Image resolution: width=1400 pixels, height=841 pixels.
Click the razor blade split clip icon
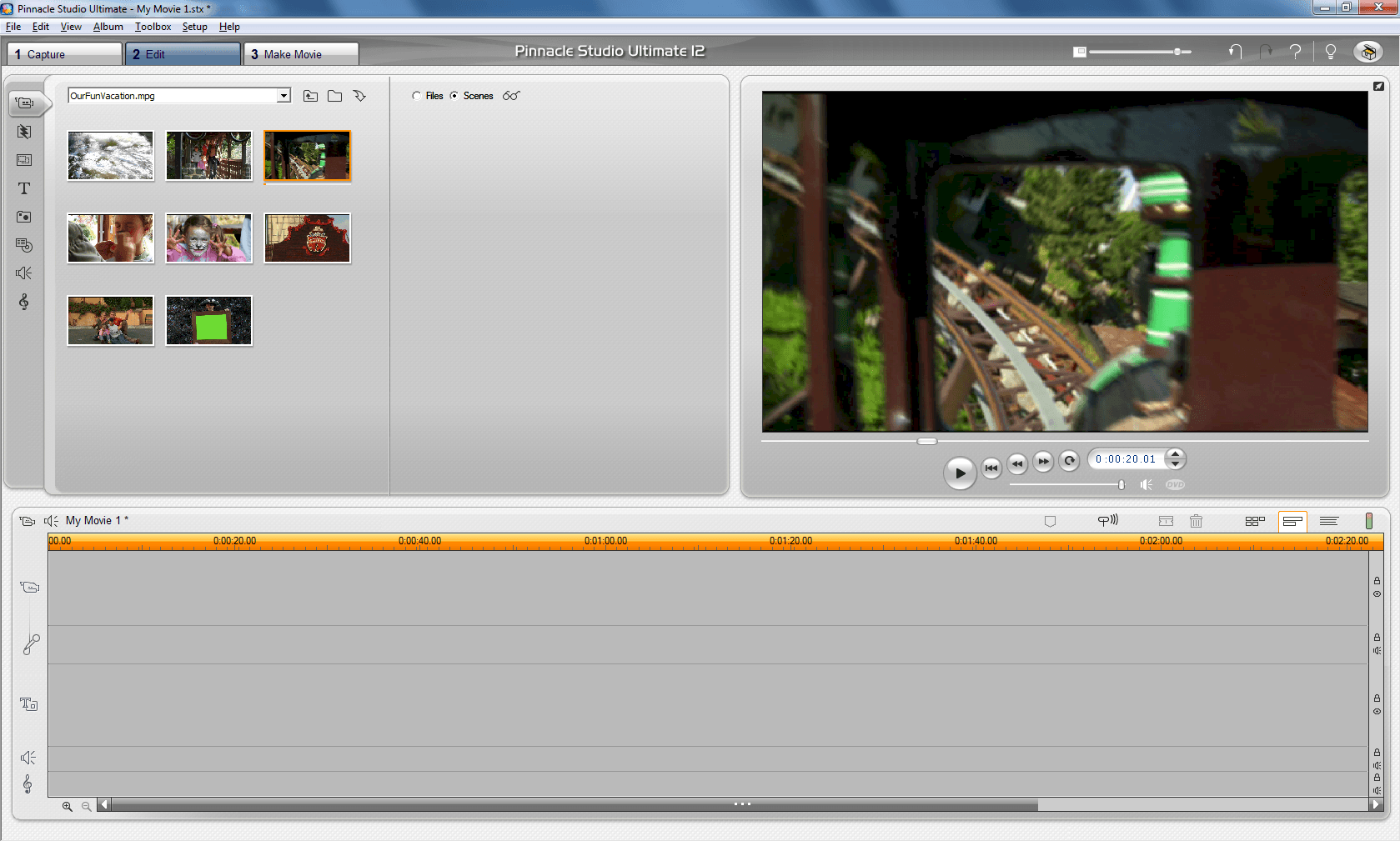1166,521
